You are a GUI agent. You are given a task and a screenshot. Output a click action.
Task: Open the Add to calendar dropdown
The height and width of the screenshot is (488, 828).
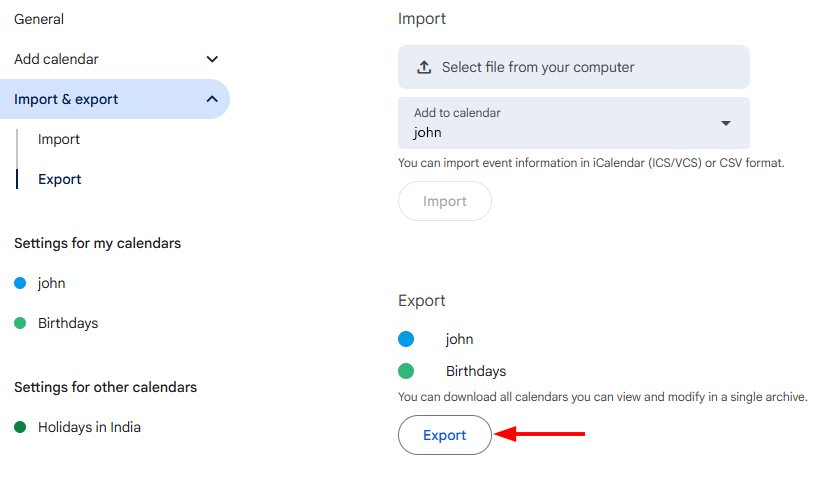(726, 123)
